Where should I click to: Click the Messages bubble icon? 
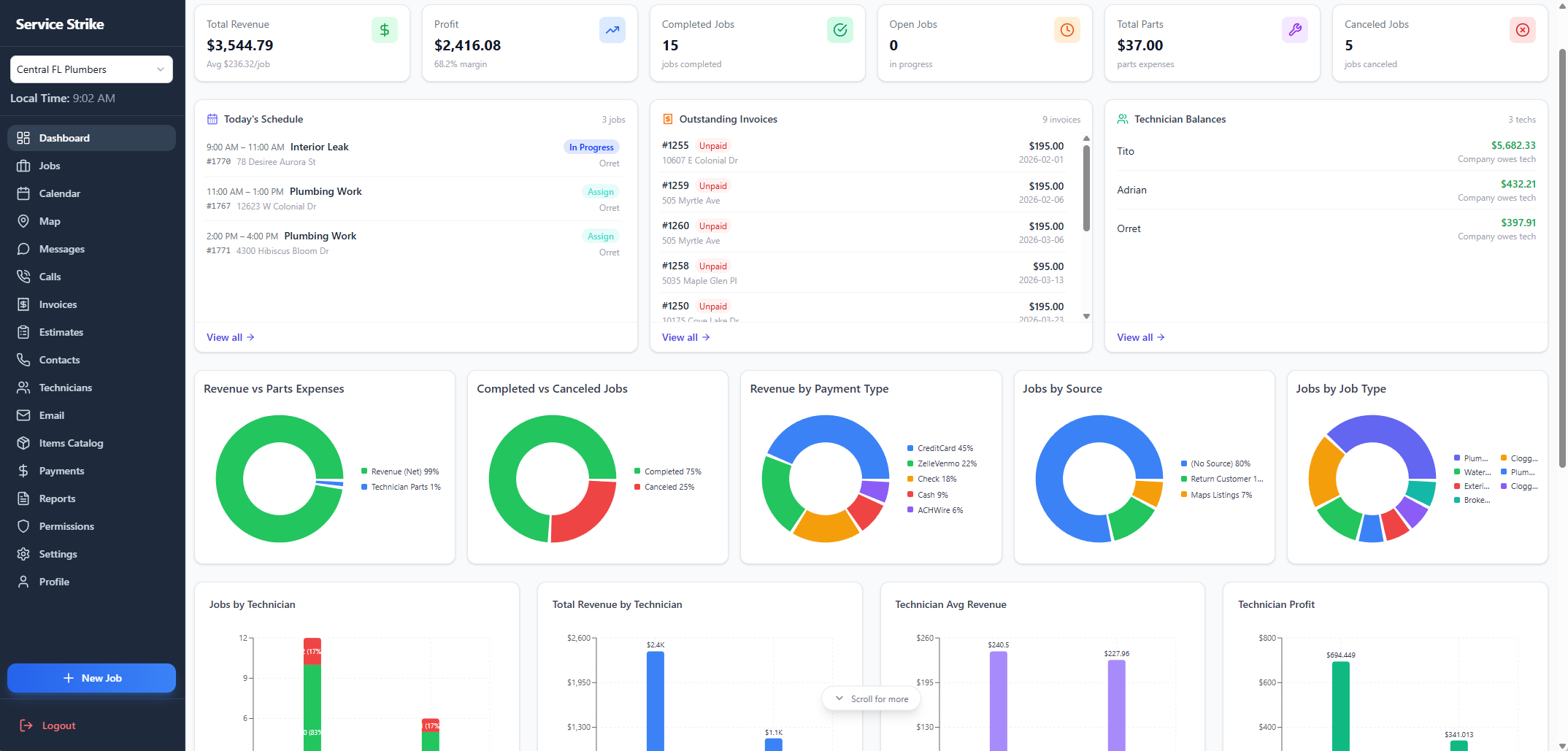[23, 249]
